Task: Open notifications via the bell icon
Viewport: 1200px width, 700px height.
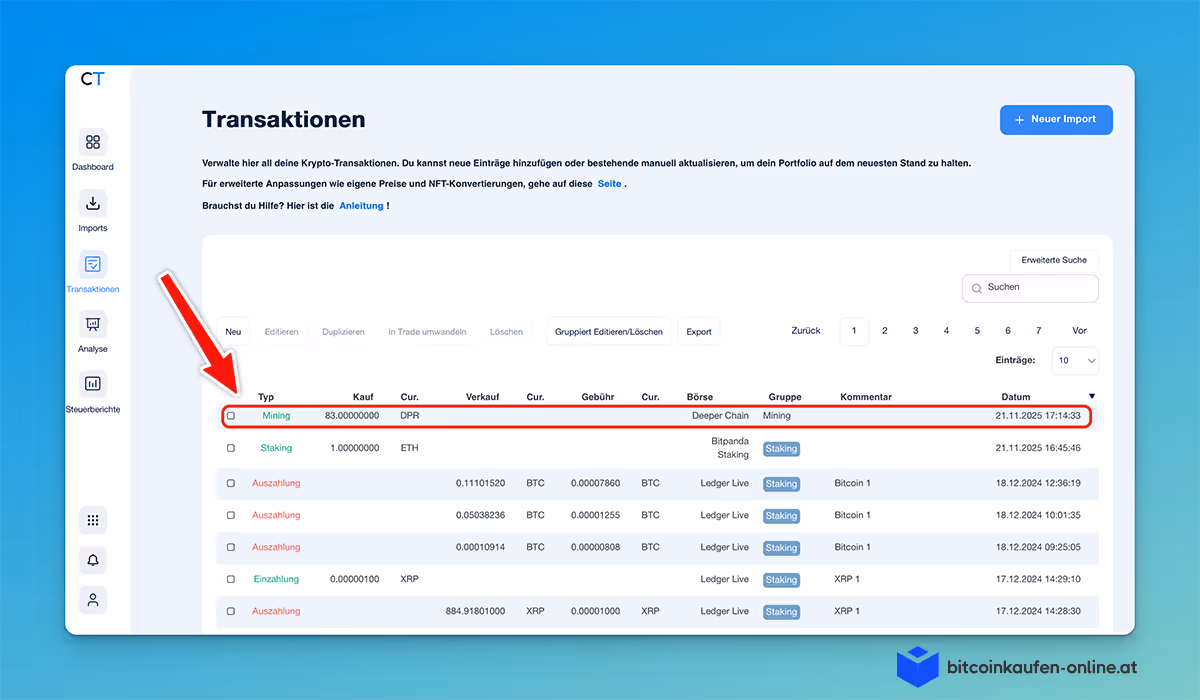Action: (x=92, y=559)
